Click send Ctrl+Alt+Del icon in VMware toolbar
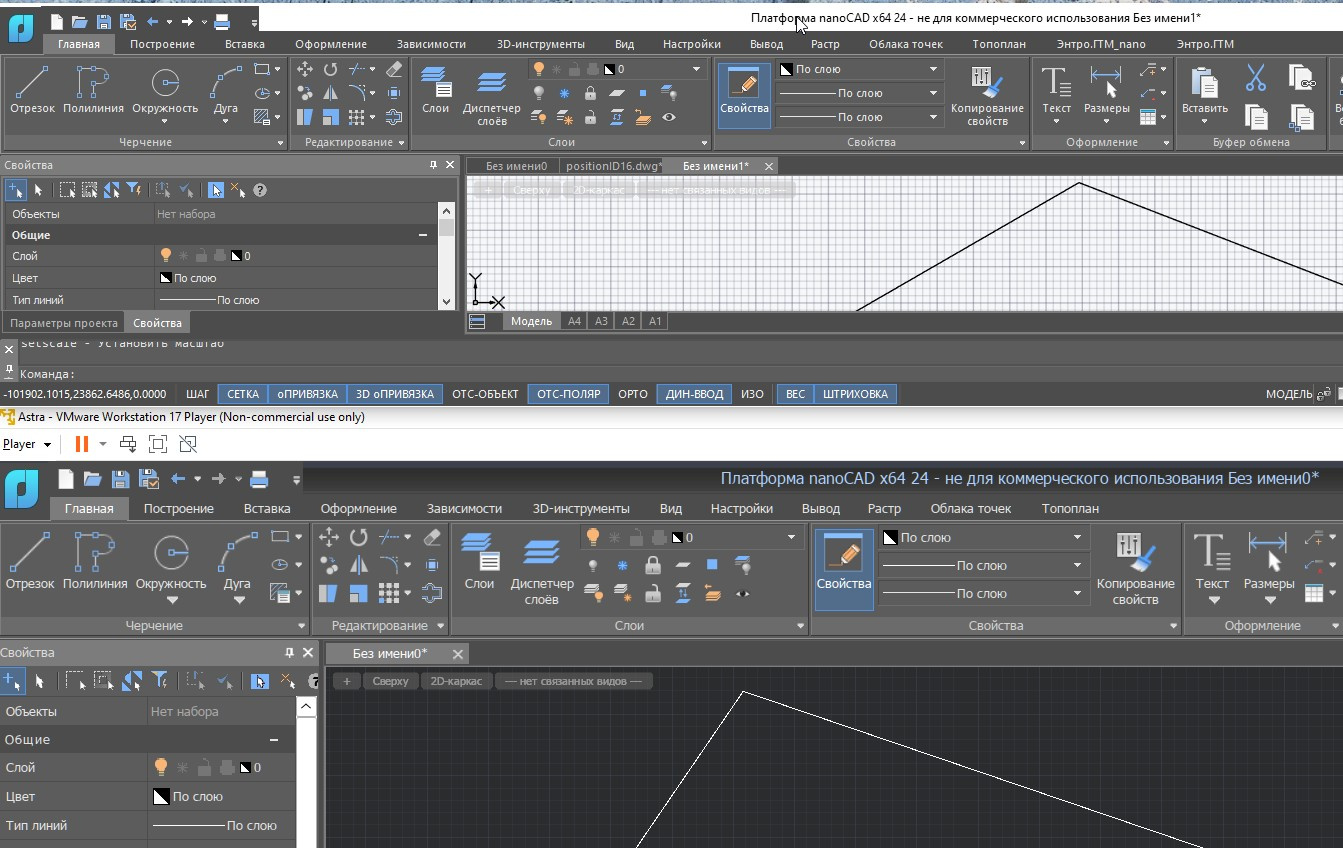The image size is (1343, 848). (128, 444)
